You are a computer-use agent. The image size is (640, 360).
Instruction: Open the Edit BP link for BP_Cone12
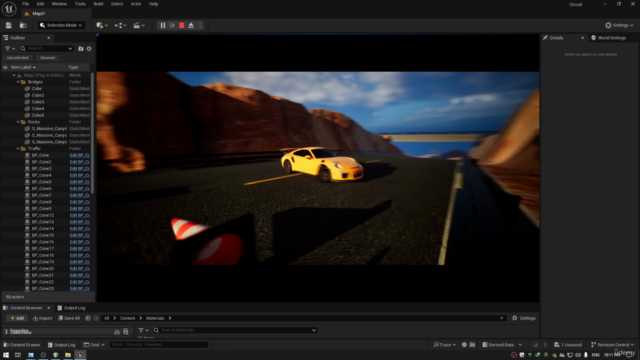(80, 215)
